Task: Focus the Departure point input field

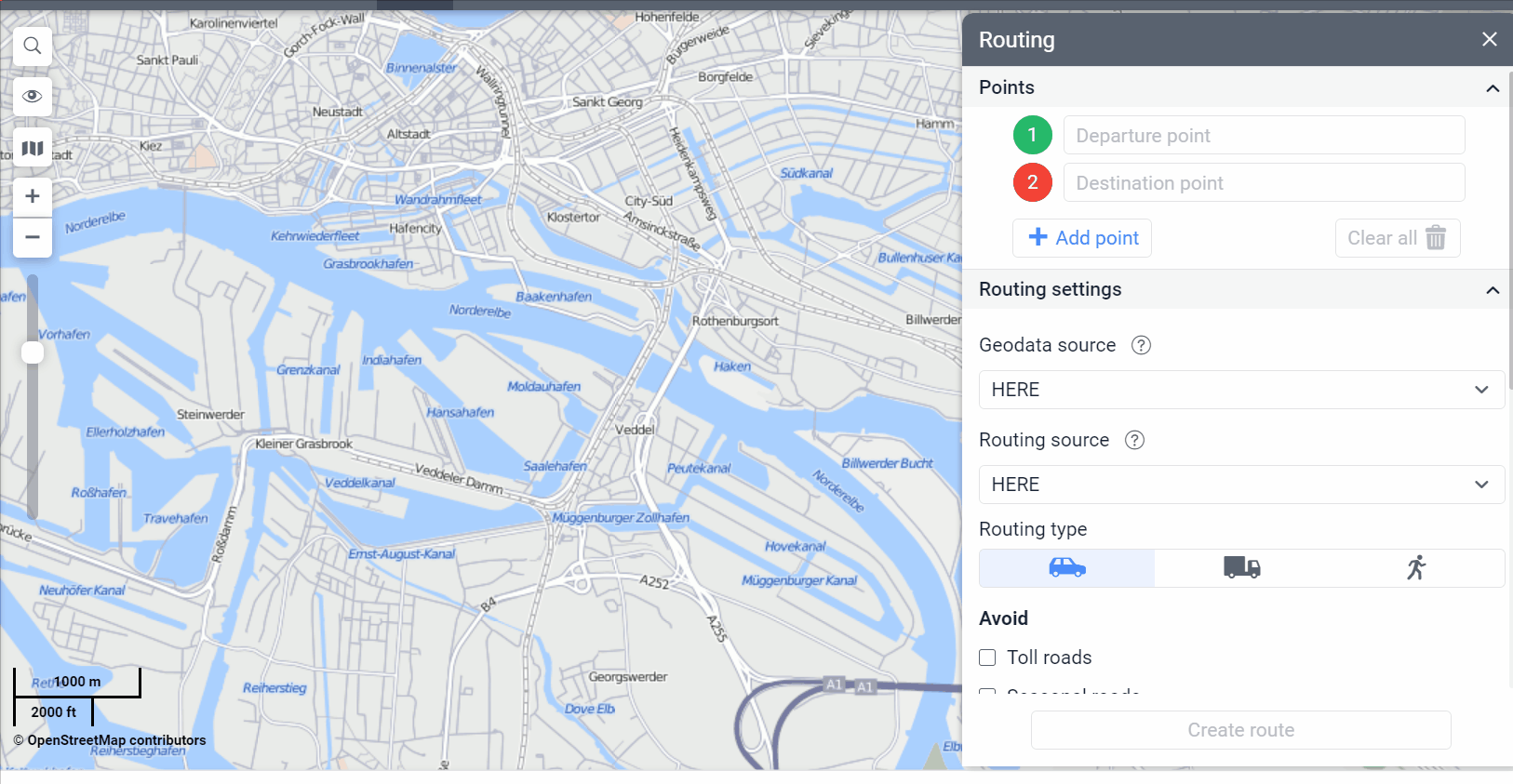Action: (x=1264, y=136)
